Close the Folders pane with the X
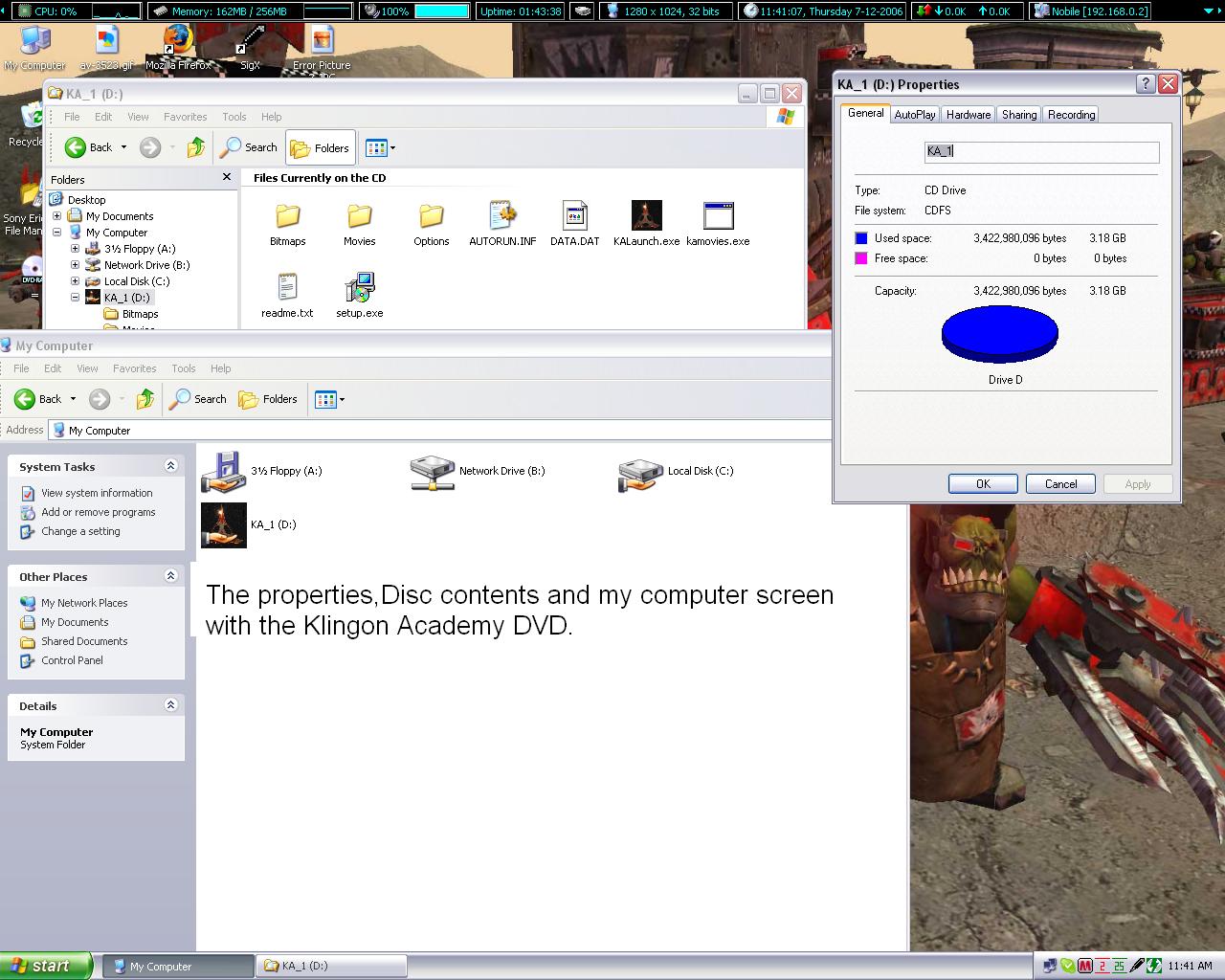Image resolution: width=1225 pixels, height=980 pixels. (x=227, y=177)
